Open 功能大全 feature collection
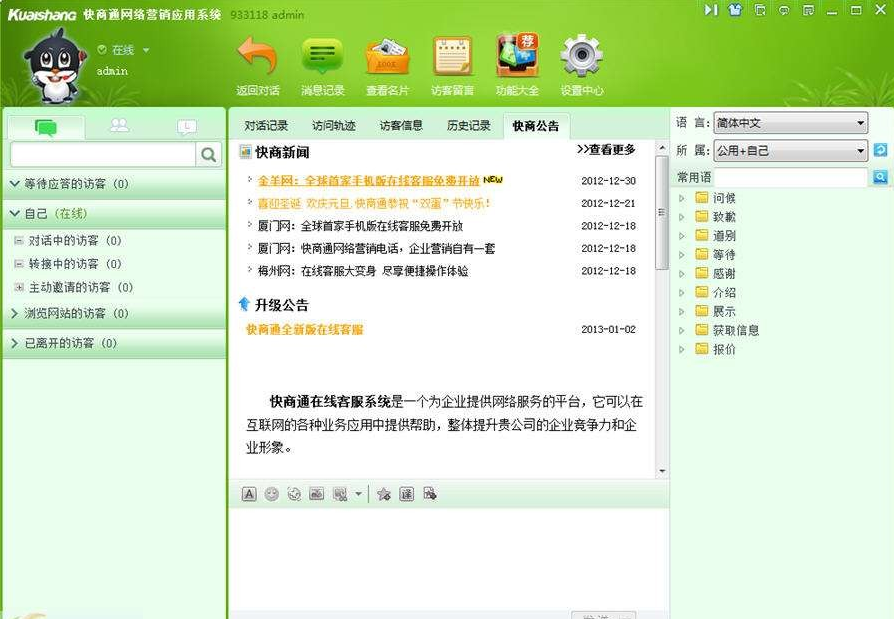The image size is (894, 619). pyautogui.click(x=517, y=56)
